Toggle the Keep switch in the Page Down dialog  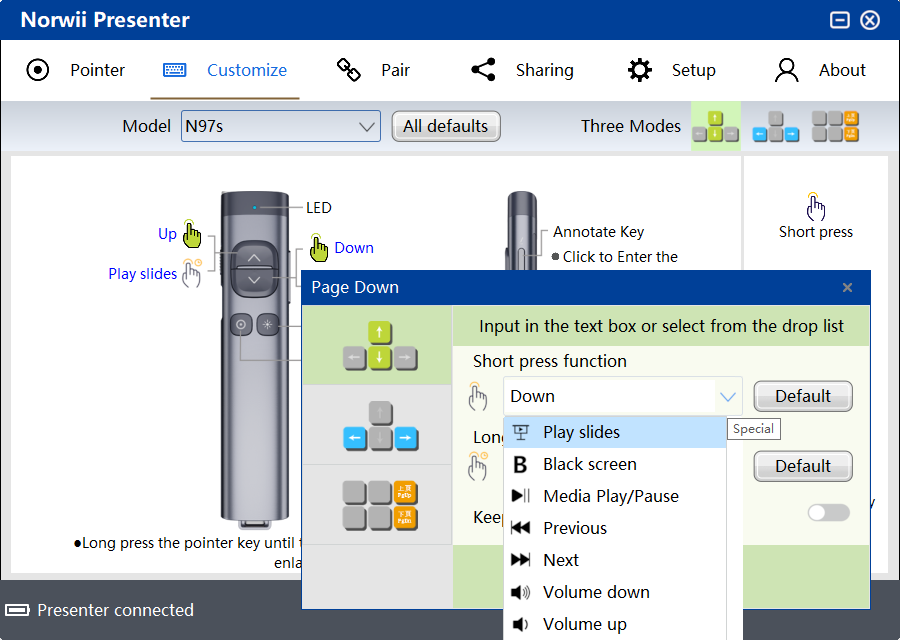click(828, 513)
